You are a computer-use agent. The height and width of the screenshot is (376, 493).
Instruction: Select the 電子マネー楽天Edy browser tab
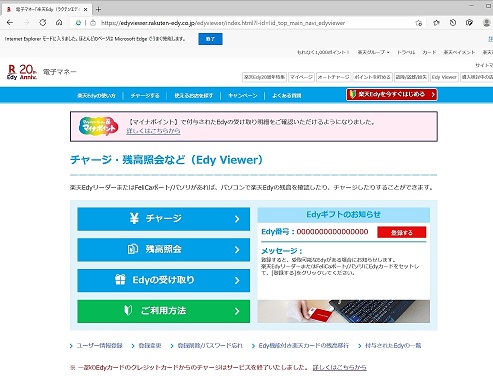tap(47, 9)
